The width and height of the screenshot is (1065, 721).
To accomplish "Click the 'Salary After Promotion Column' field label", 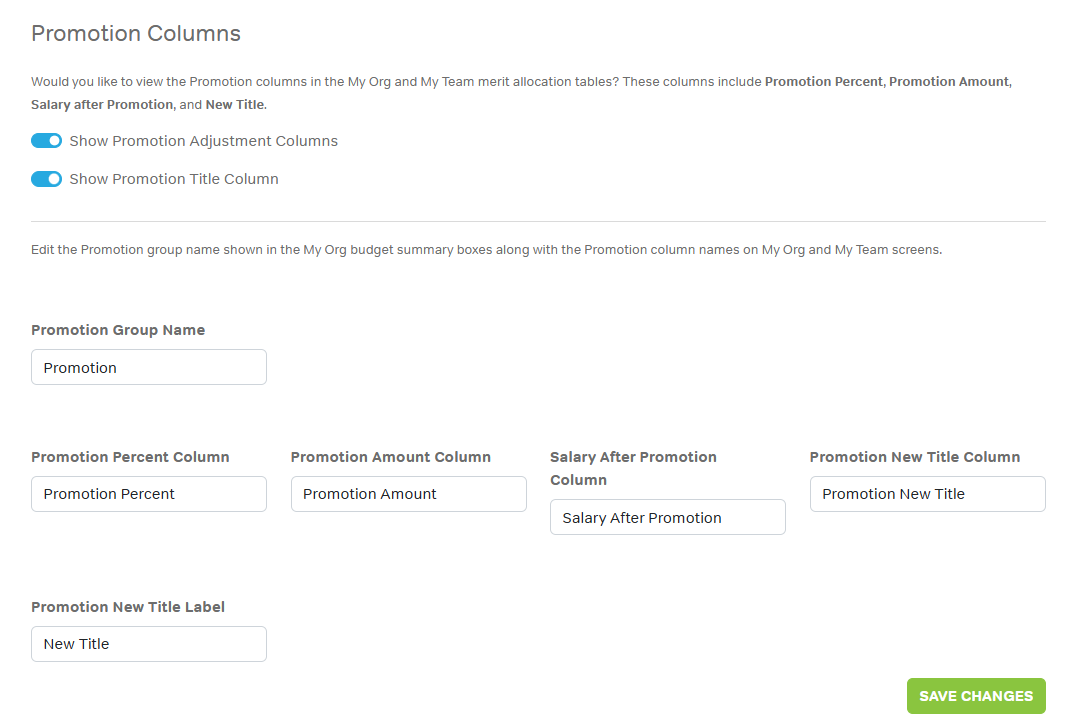I will (x=633, y=468).
